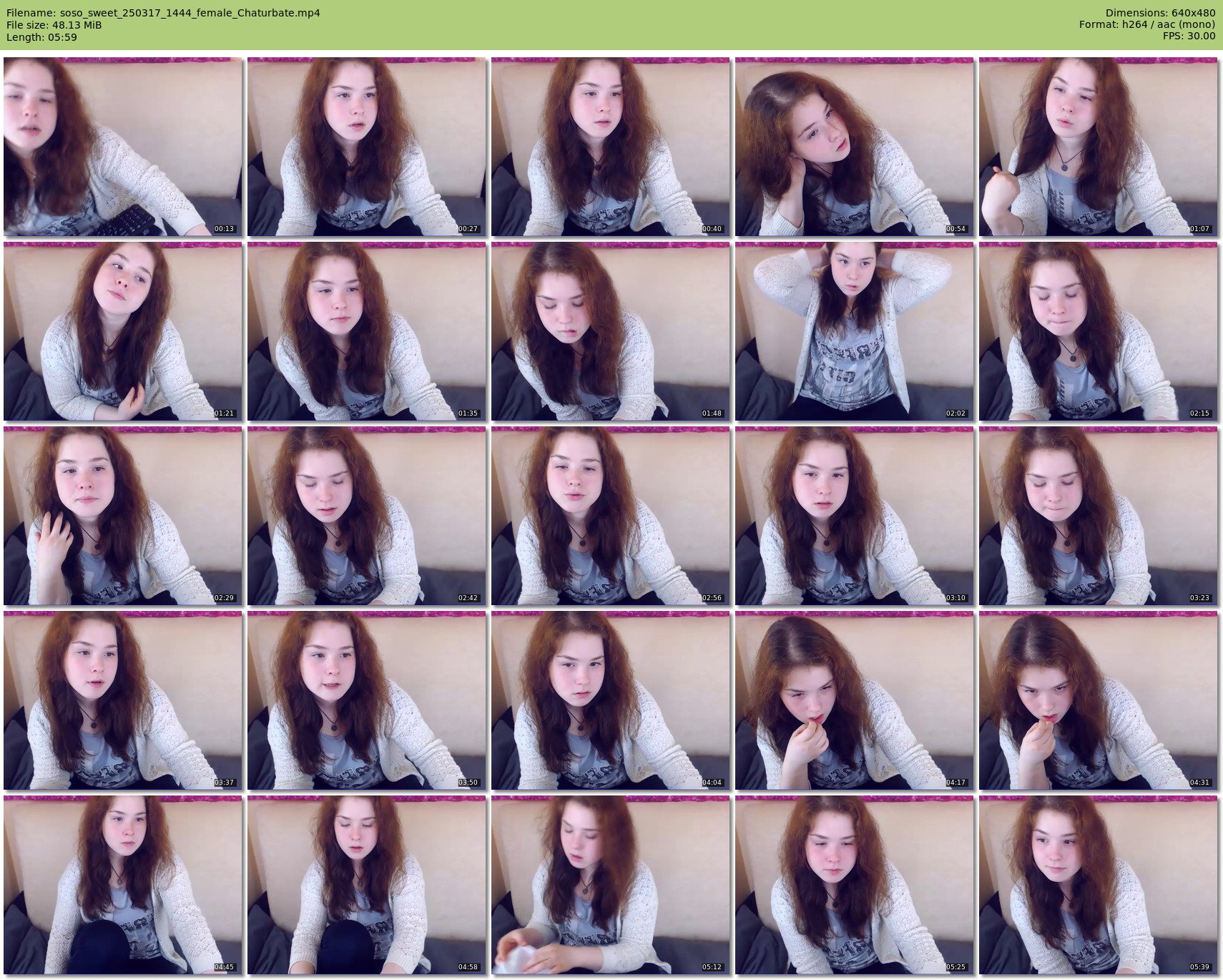Select the thumbnail stamped 04:45

(x=123, y=885)
